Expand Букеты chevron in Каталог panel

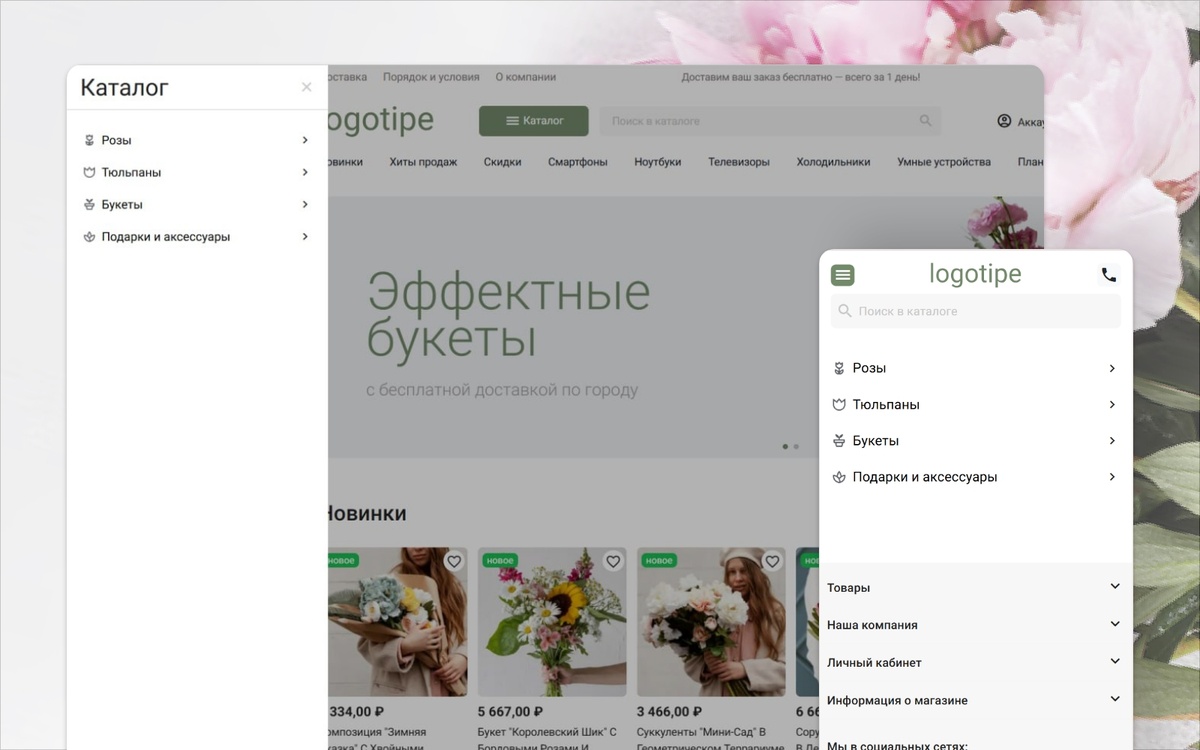pos(305,204)
